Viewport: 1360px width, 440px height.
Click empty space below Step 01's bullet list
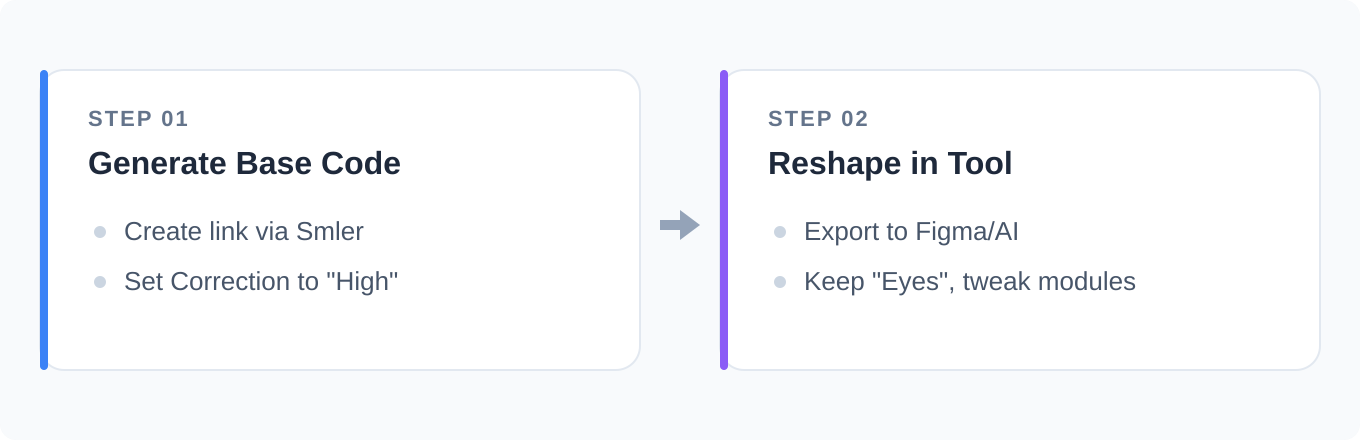(340, 335)
